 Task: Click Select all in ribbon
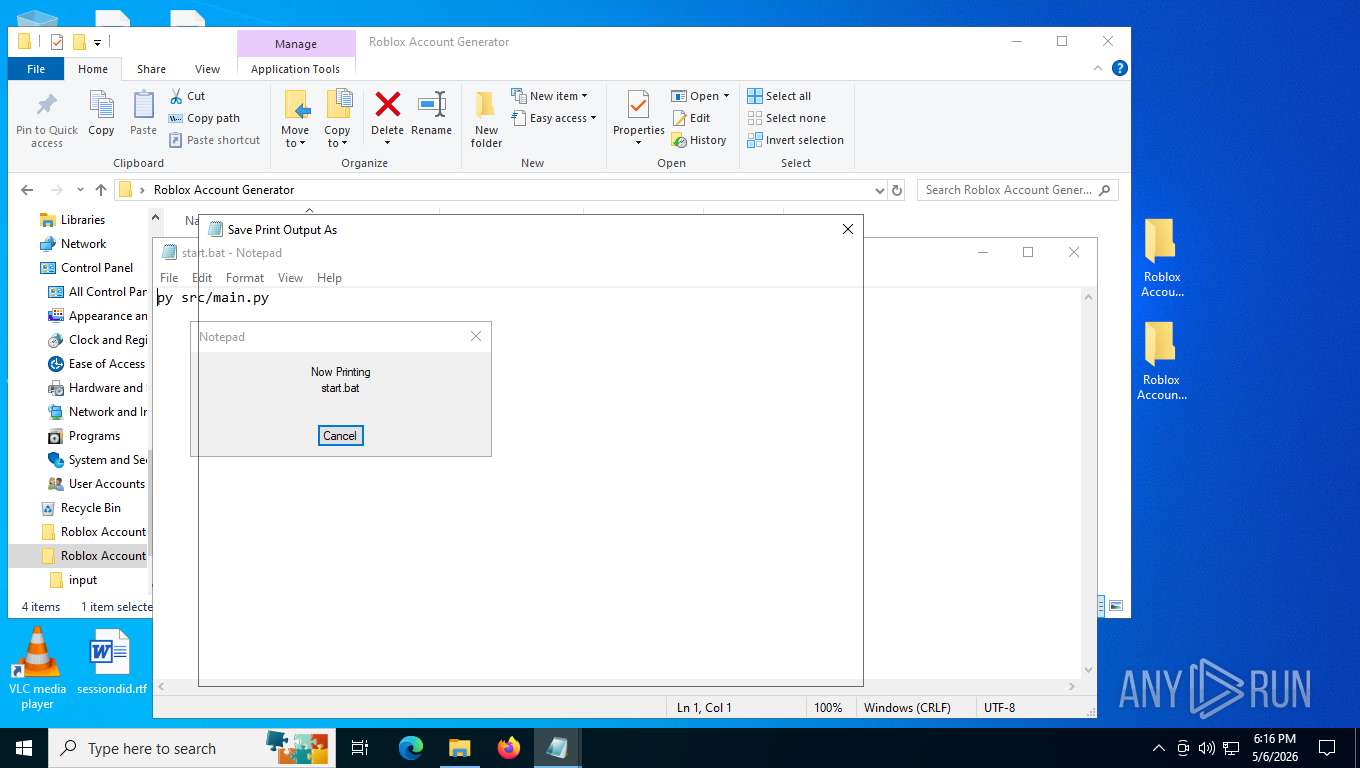pyautogui.click(x=779, y=96)
